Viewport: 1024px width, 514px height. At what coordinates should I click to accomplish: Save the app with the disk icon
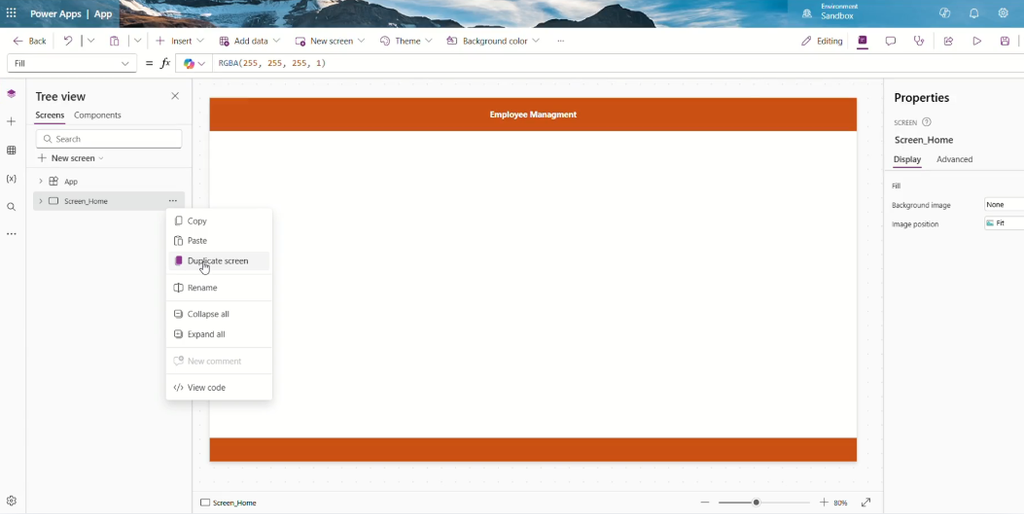pyautogui.click(x=1005, y=40)
